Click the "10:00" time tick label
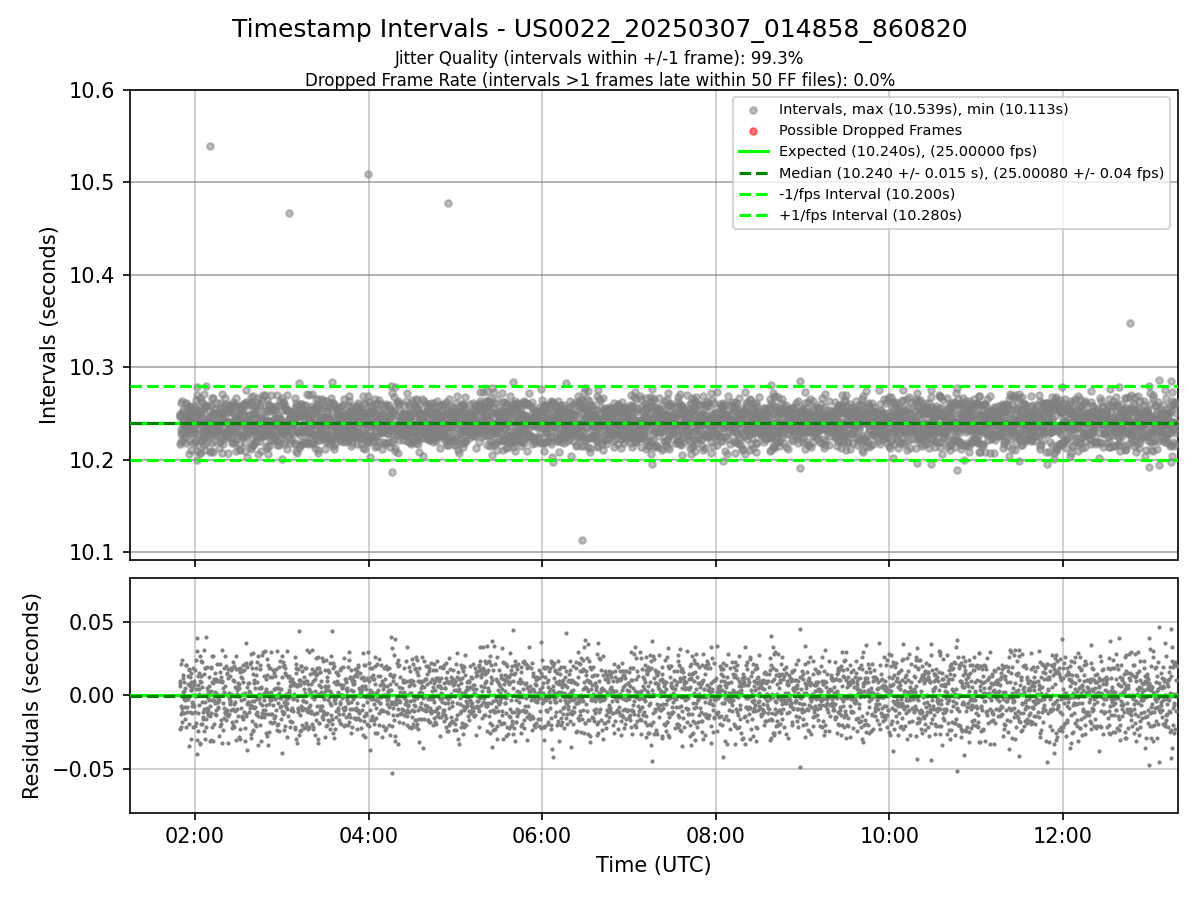The height and width of the screenshot is (900, 1200). [x=889, y=835]
